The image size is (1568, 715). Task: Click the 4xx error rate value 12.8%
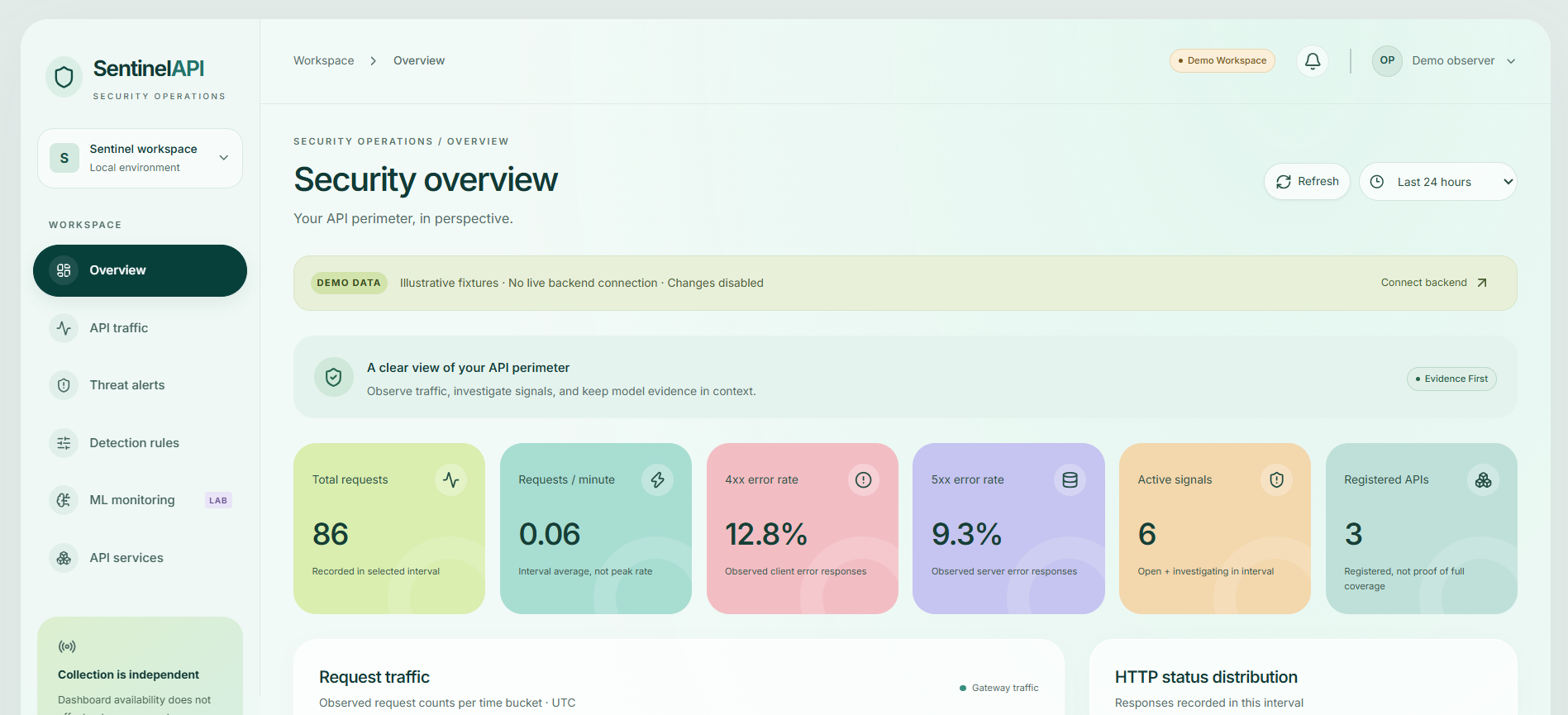(x=766, y=535)
